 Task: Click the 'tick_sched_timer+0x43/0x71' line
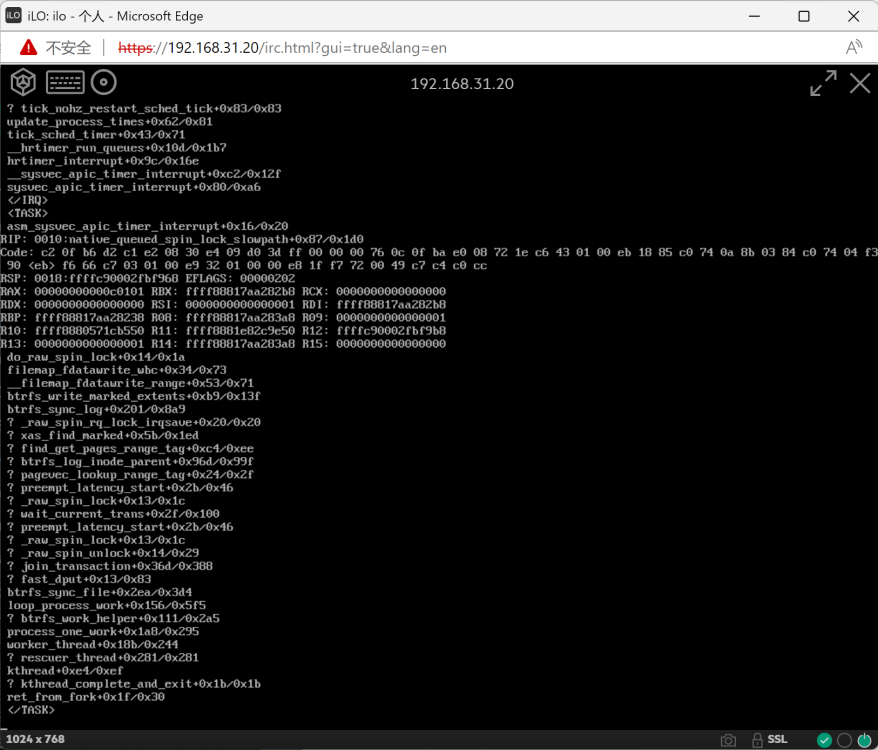tap(96, 135)
